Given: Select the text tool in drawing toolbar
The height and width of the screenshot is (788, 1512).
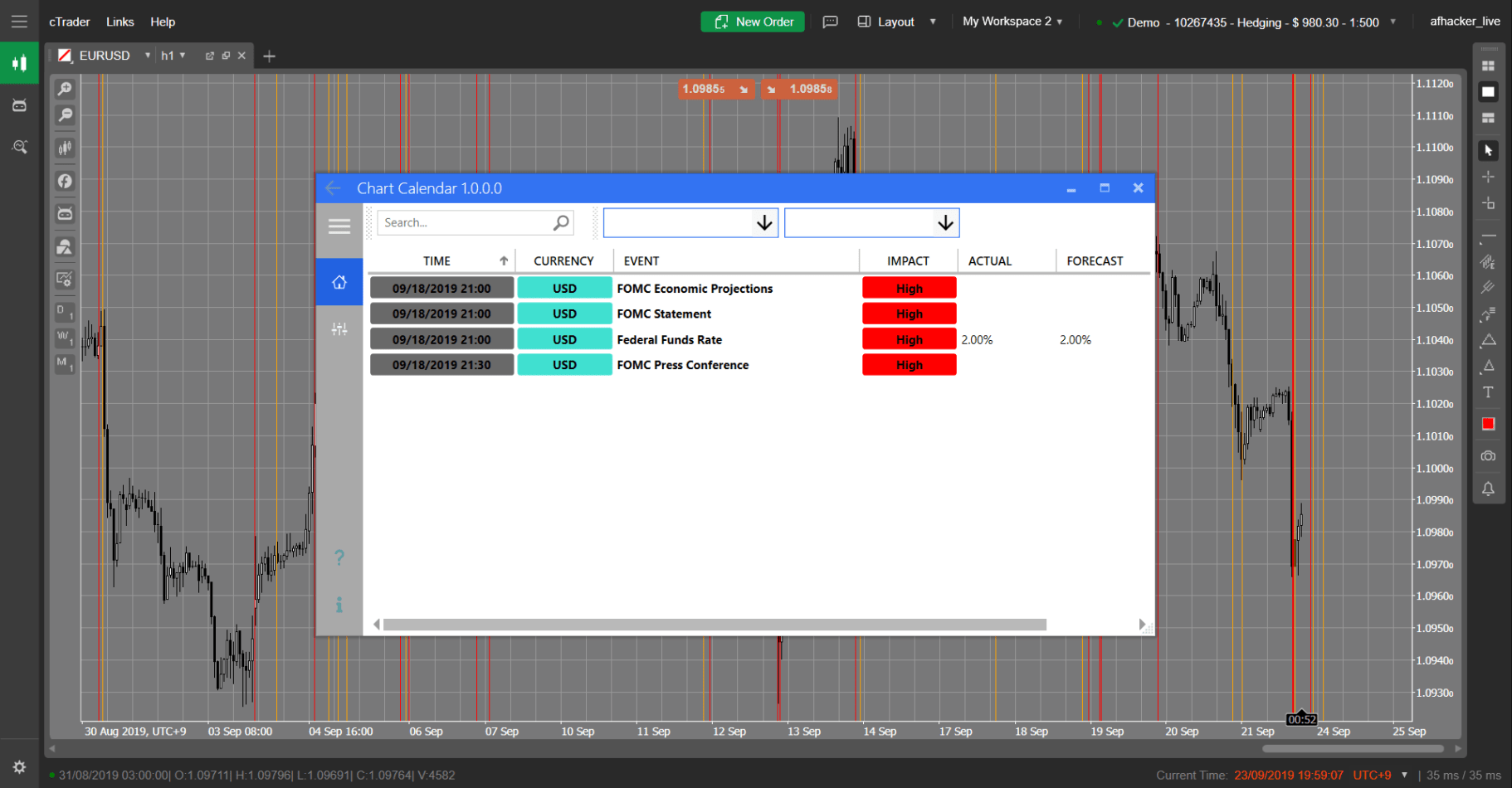Looking at the screenshot, I should pos(1488,392).
